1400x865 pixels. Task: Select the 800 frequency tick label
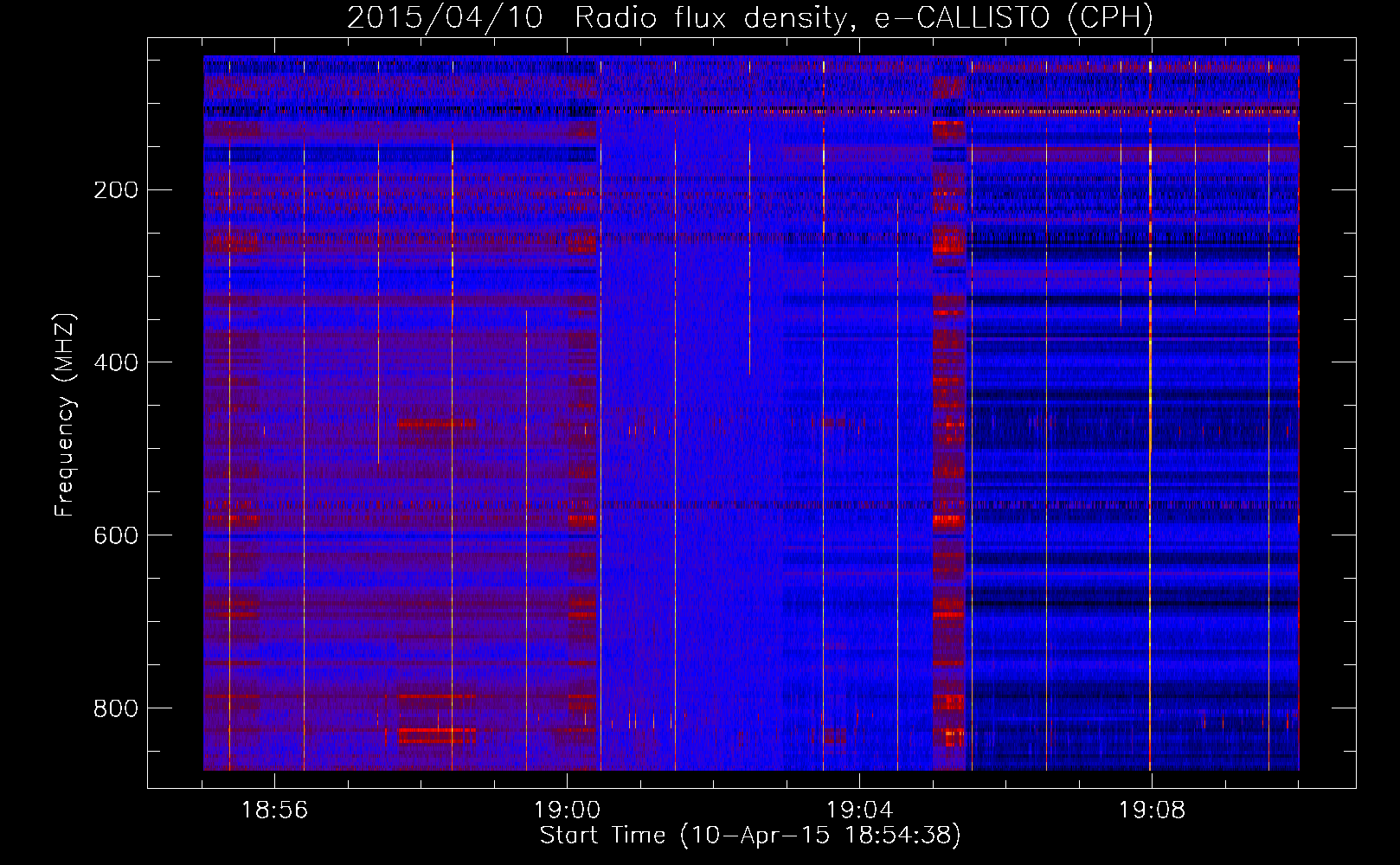point(116,708)
